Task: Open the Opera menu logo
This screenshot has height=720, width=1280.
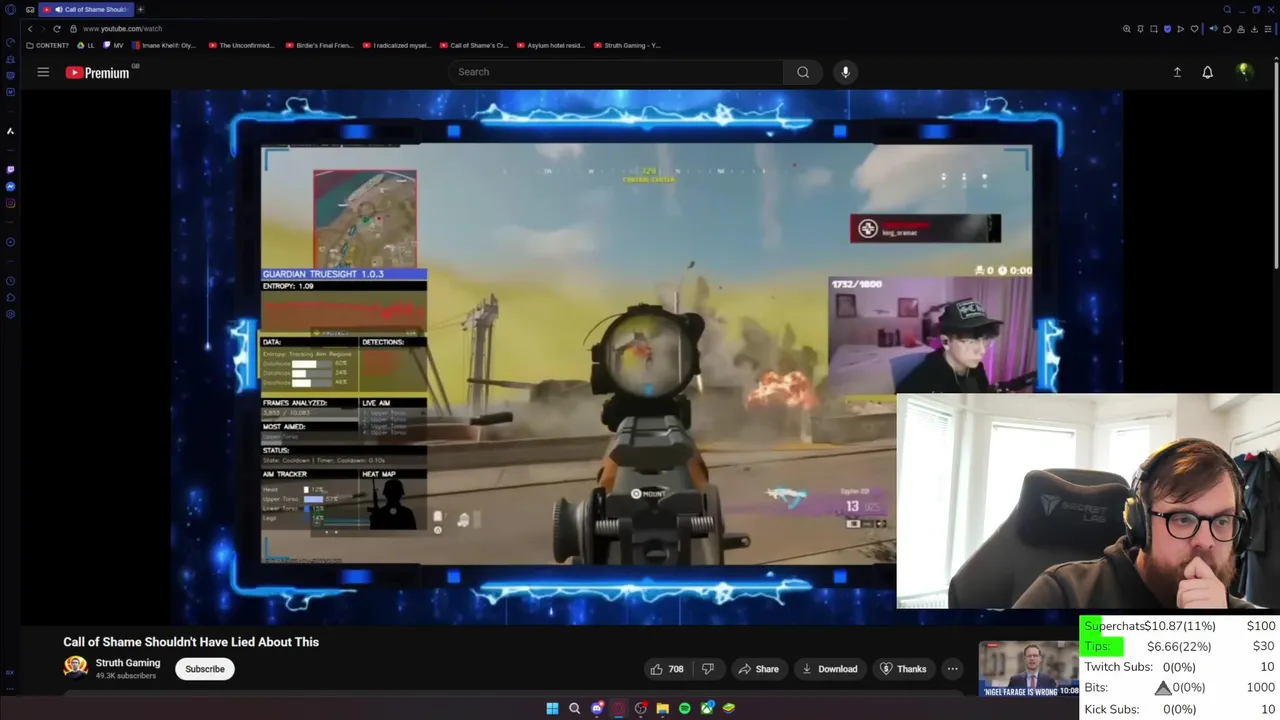Action: point(10,9)
